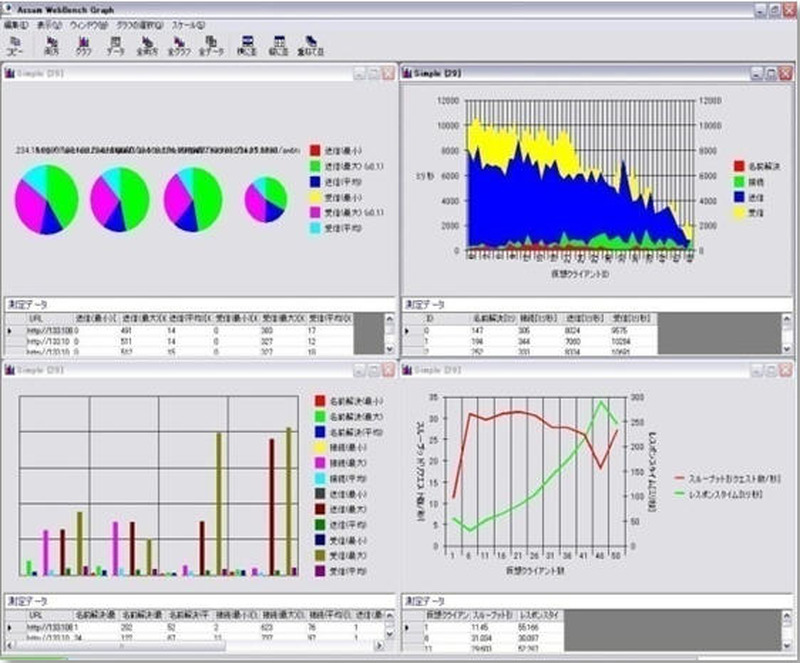Maximize the bar chart Simple window
The image size is (800, 663).
[x=372, y=371]
